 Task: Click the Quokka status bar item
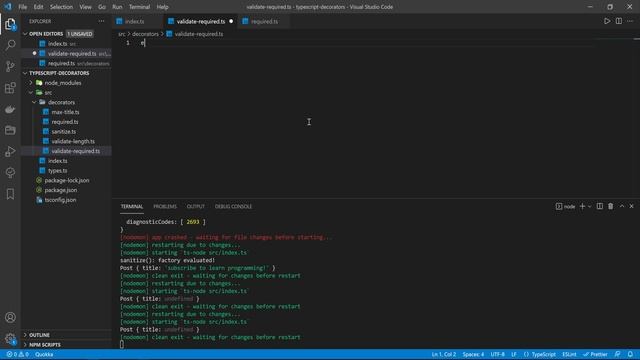pos(44,354)
